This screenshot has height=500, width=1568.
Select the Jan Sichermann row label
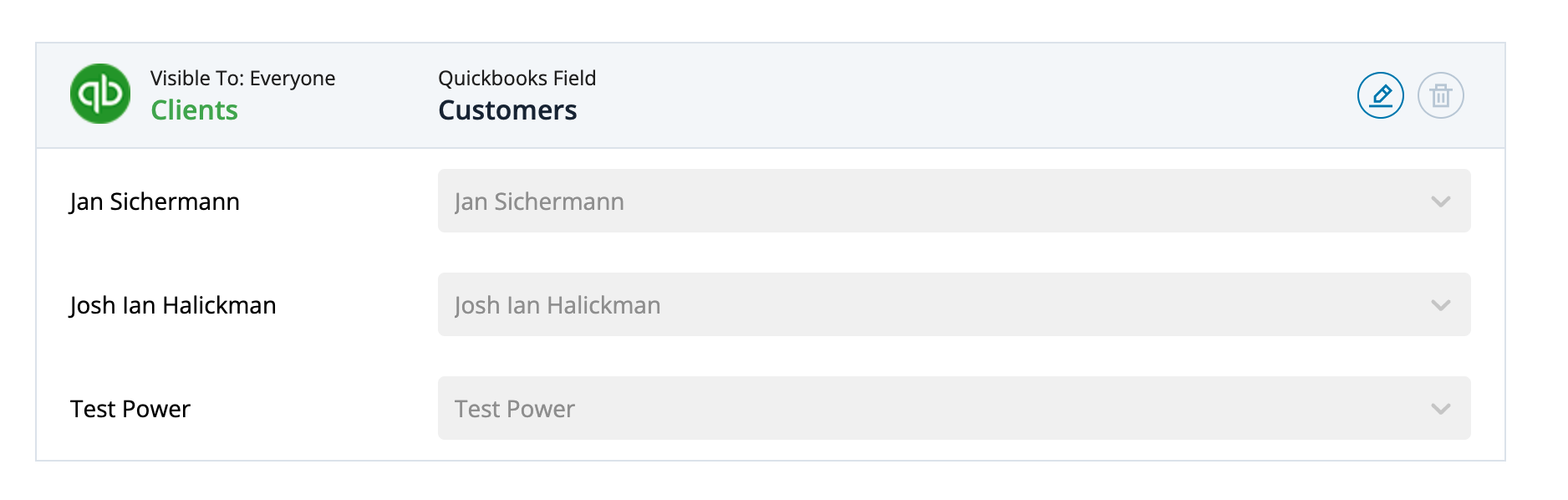[x=155, y=202]
